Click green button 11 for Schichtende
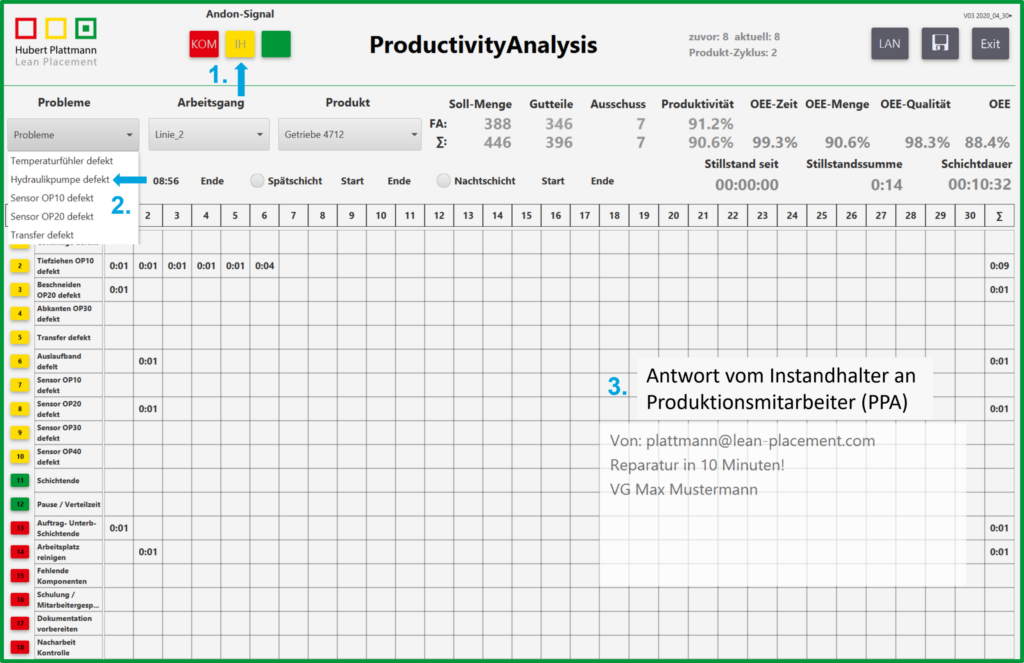 click(x=20, y=480)
